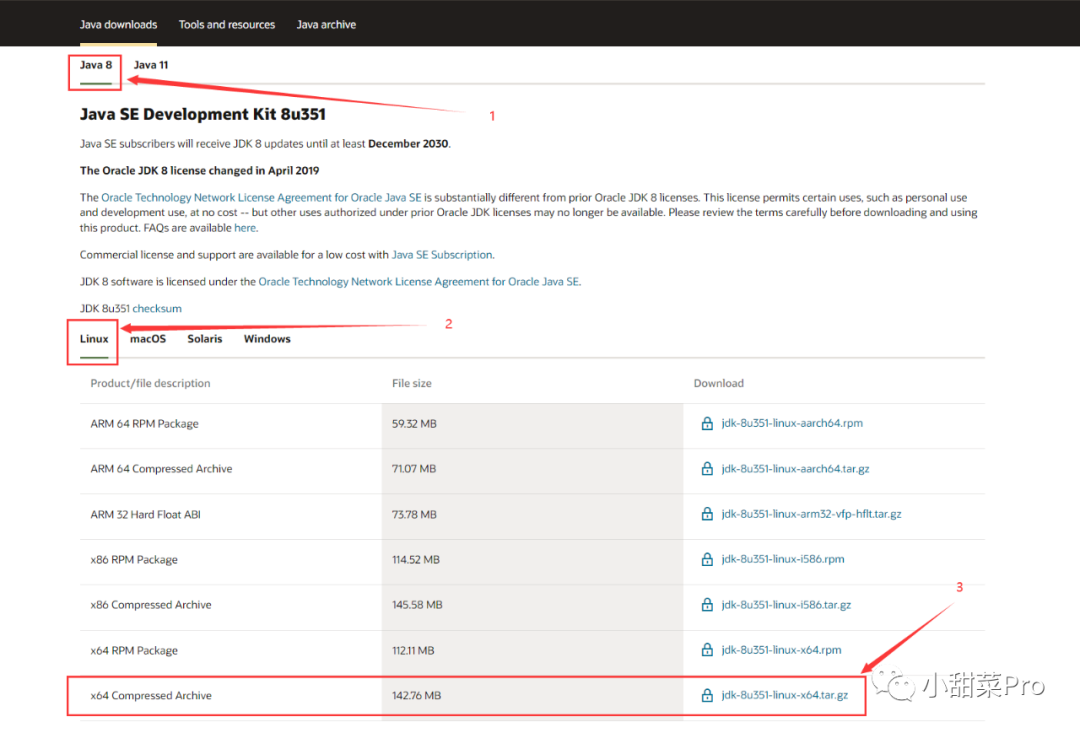Select the Java 8 tab
This screenshot has height=733, width=1080.
coord(96,65)
